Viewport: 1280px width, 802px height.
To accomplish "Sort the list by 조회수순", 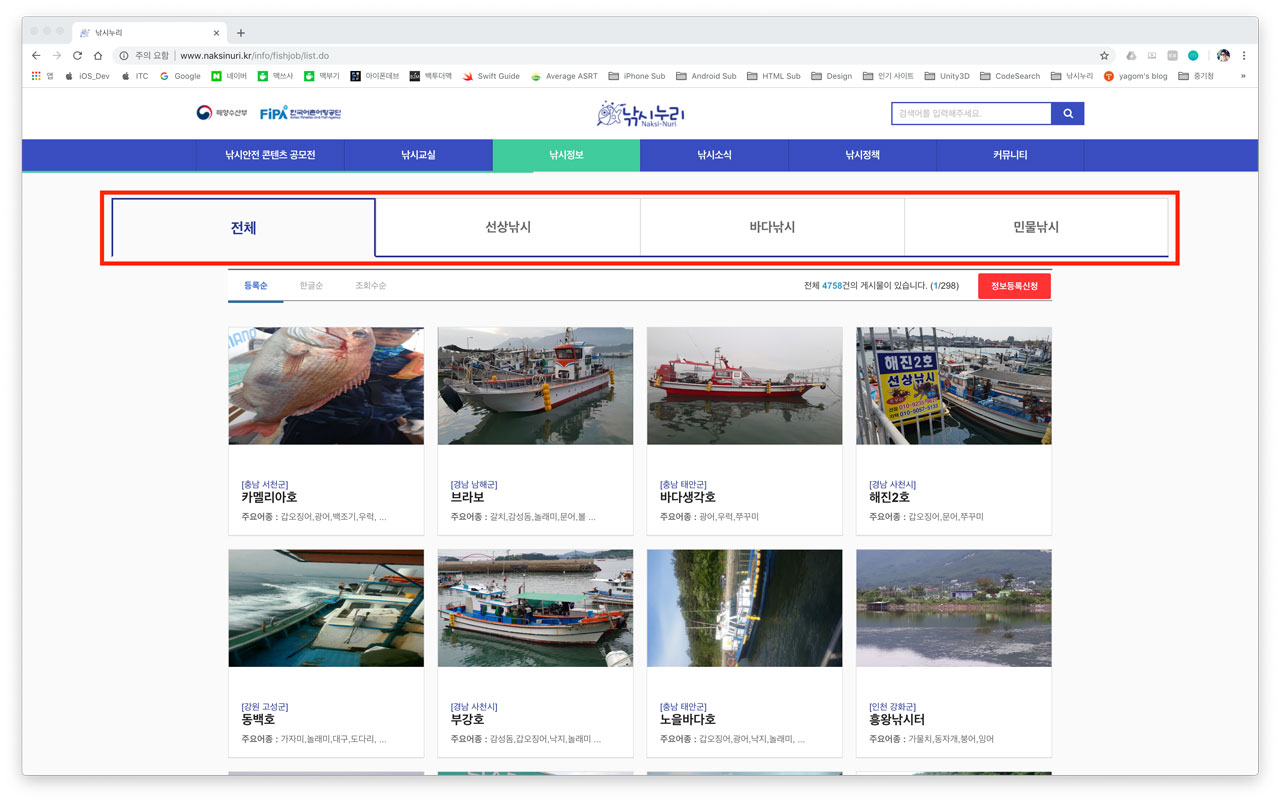I will [370, 286].
